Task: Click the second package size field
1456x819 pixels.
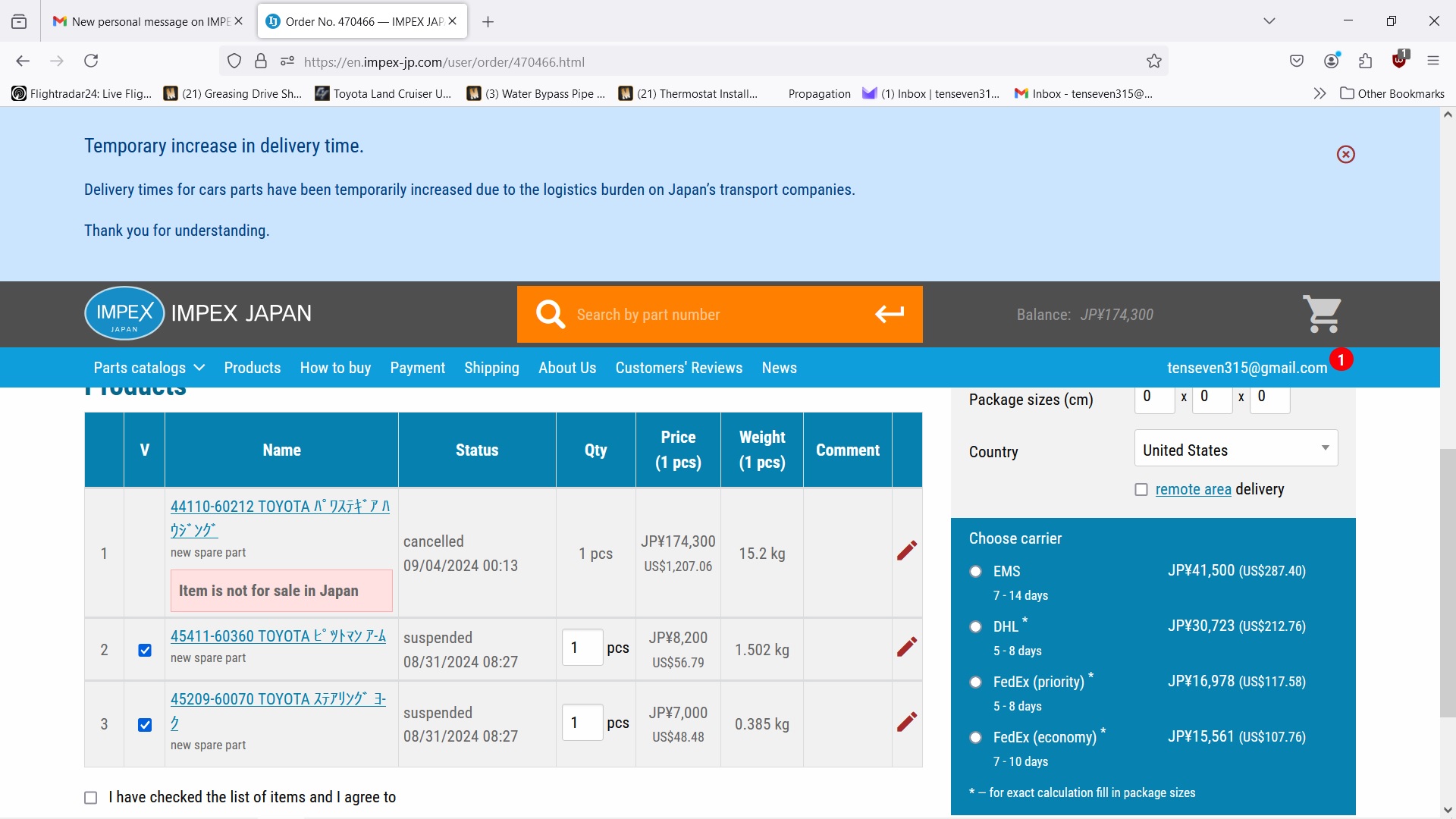Action: tap(1212, 400)
